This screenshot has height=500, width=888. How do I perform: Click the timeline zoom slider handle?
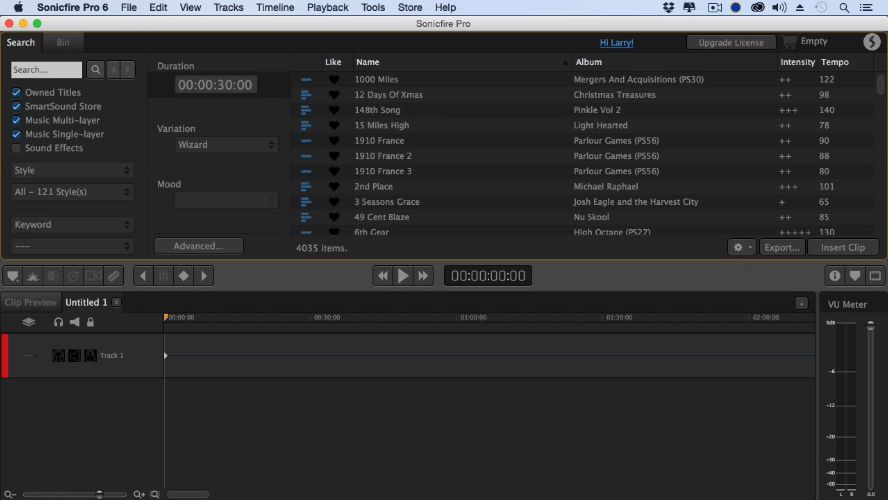(x=99, y=494)
